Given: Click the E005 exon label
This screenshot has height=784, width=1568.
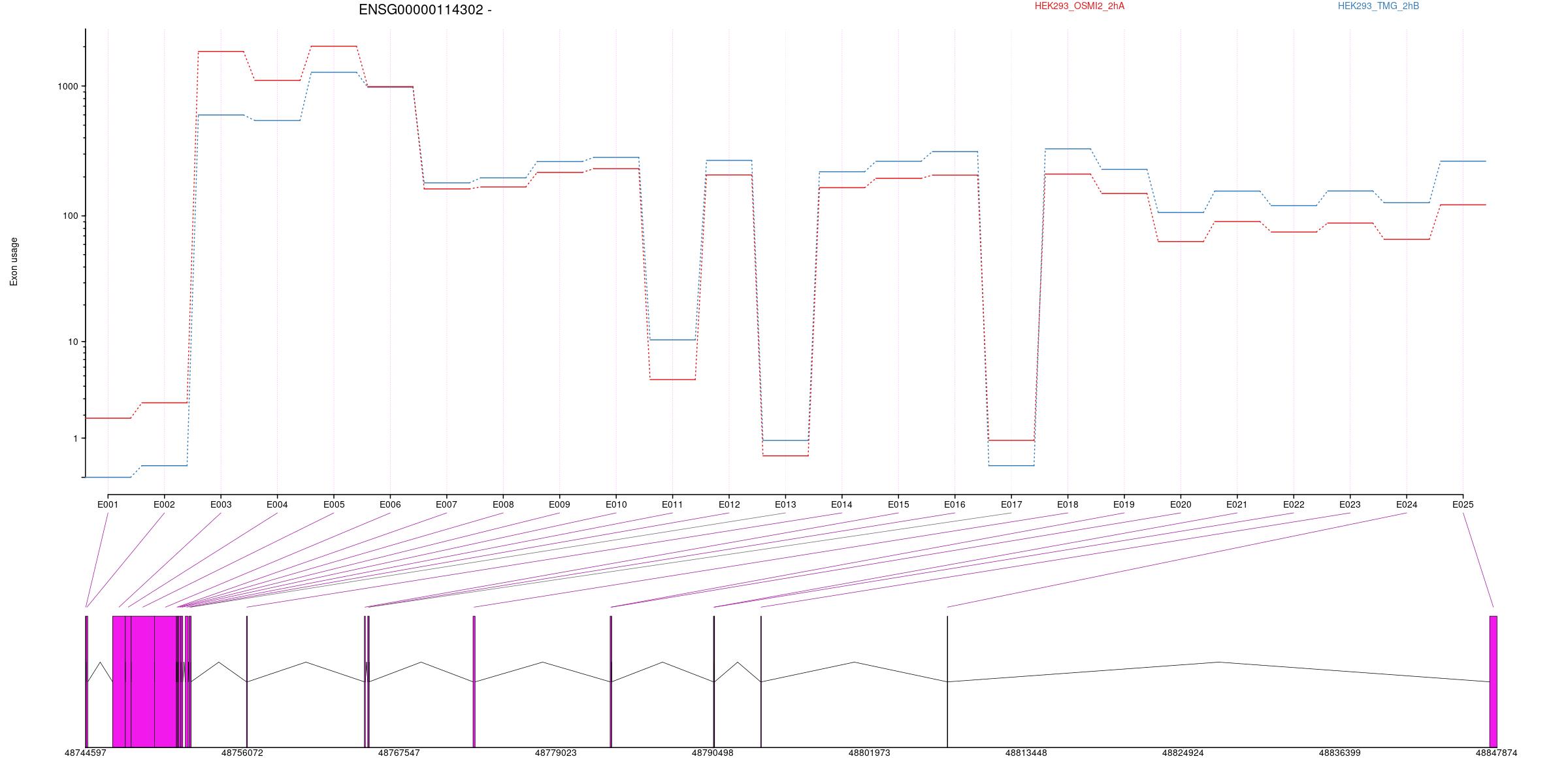Looking at the screenshot, I should 334,504.
